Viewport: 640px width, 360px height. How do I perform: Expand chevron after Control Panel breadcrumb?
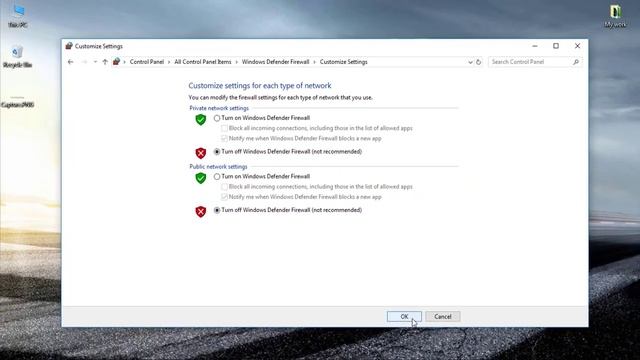(169, 62)
